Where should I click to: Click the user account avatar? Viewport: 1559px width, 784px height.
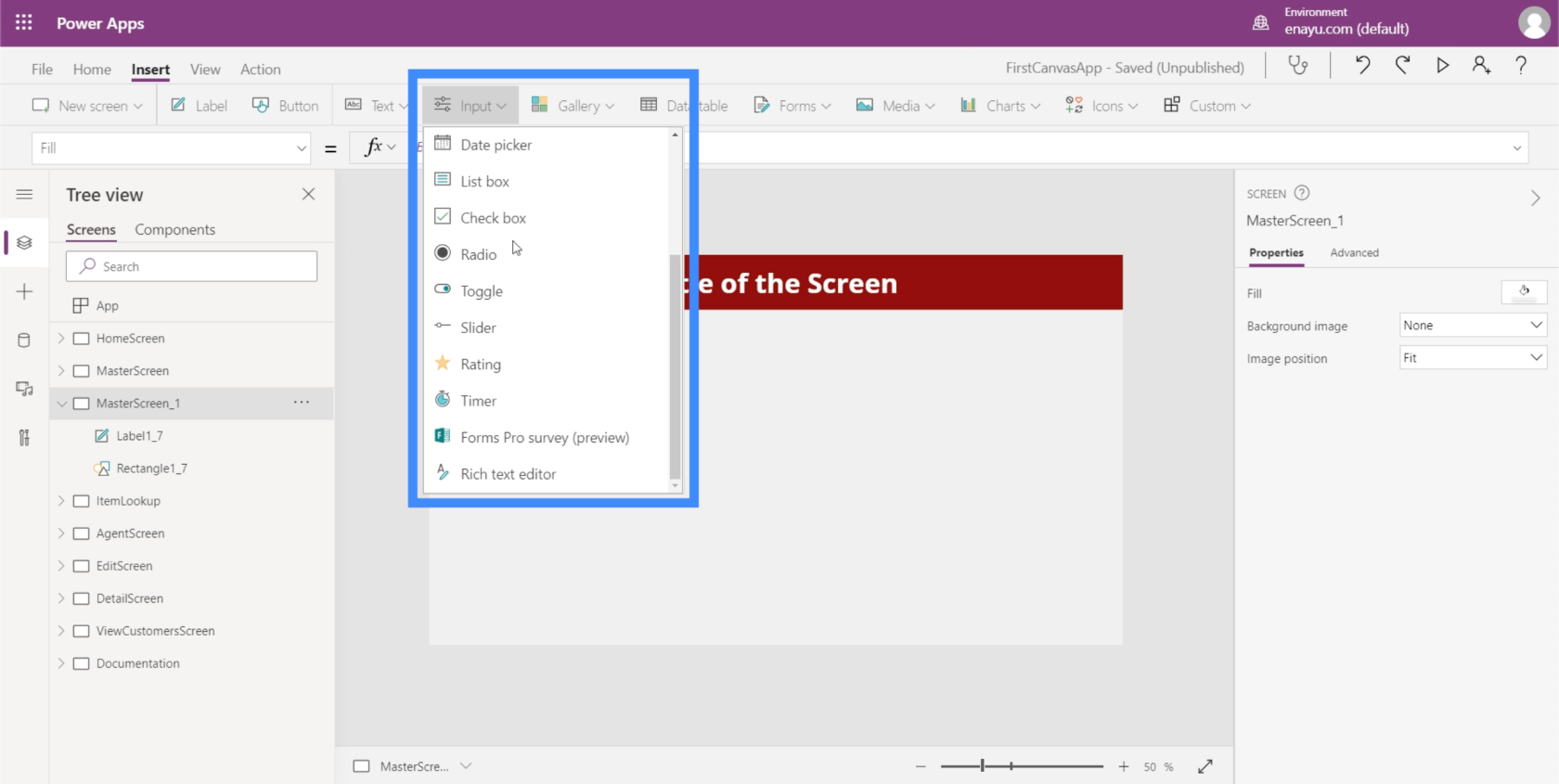click(x=1533, y=22)
